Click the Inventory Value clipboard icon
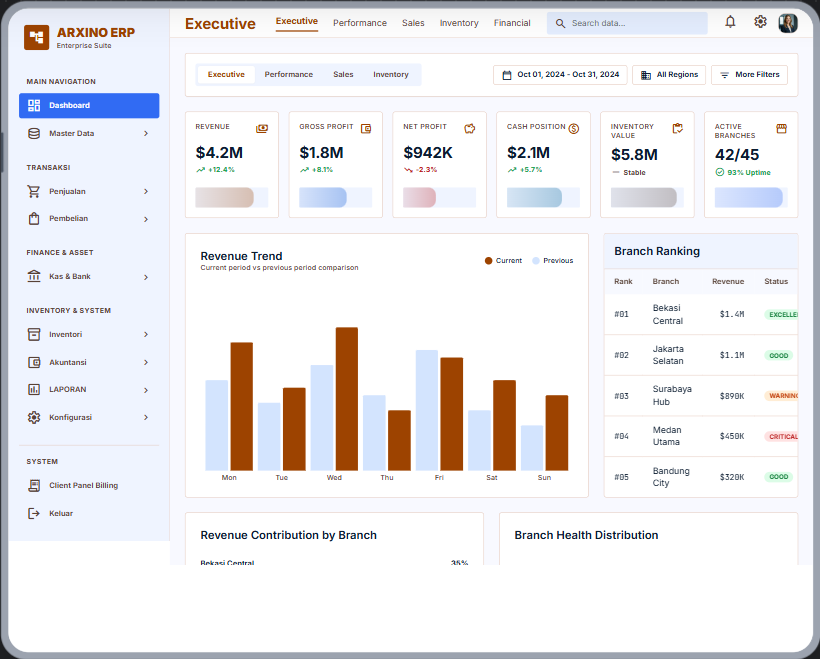The height and width of the screenshot is (659, 820). (x=678, y=129)
